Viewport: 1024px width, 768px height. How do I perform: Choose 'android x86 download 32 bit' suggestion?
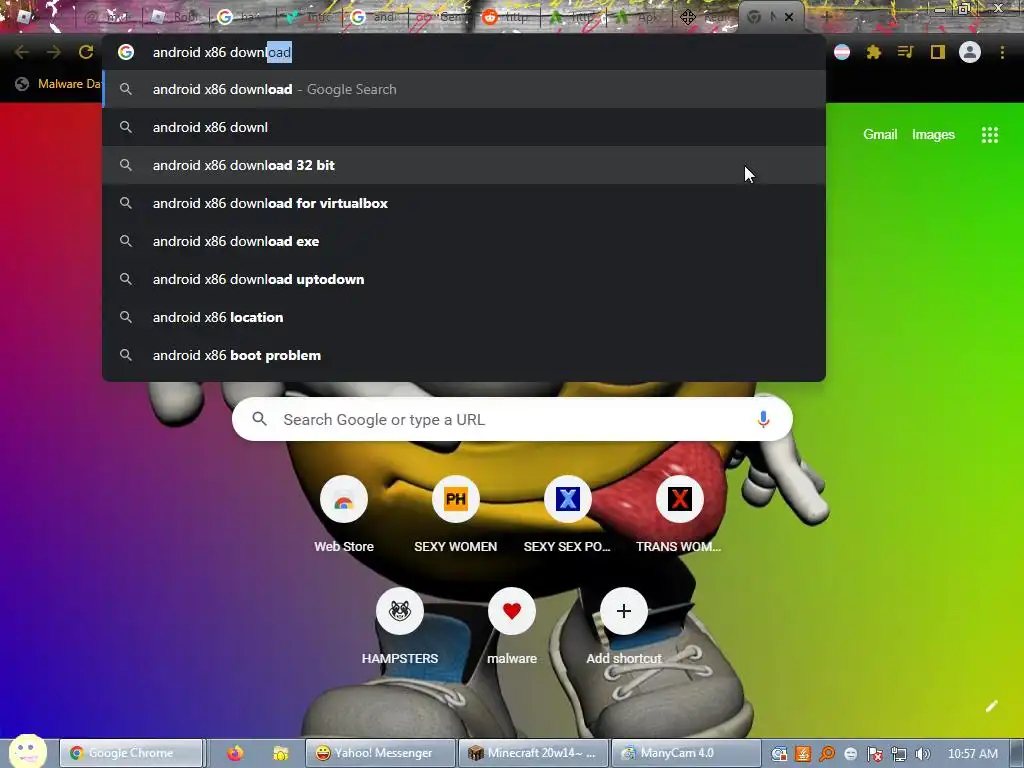coord(464,165)
